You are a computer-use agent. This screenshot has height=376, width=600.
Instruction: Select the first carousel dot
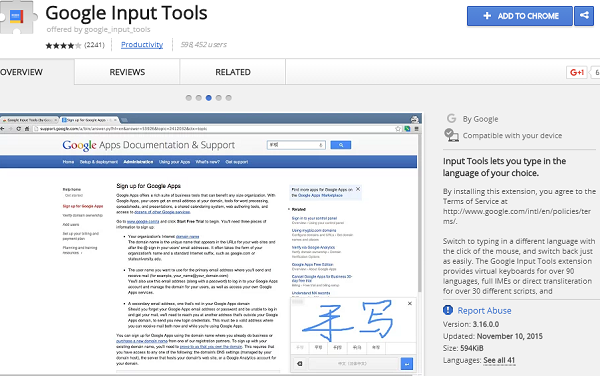coord(189,98)
